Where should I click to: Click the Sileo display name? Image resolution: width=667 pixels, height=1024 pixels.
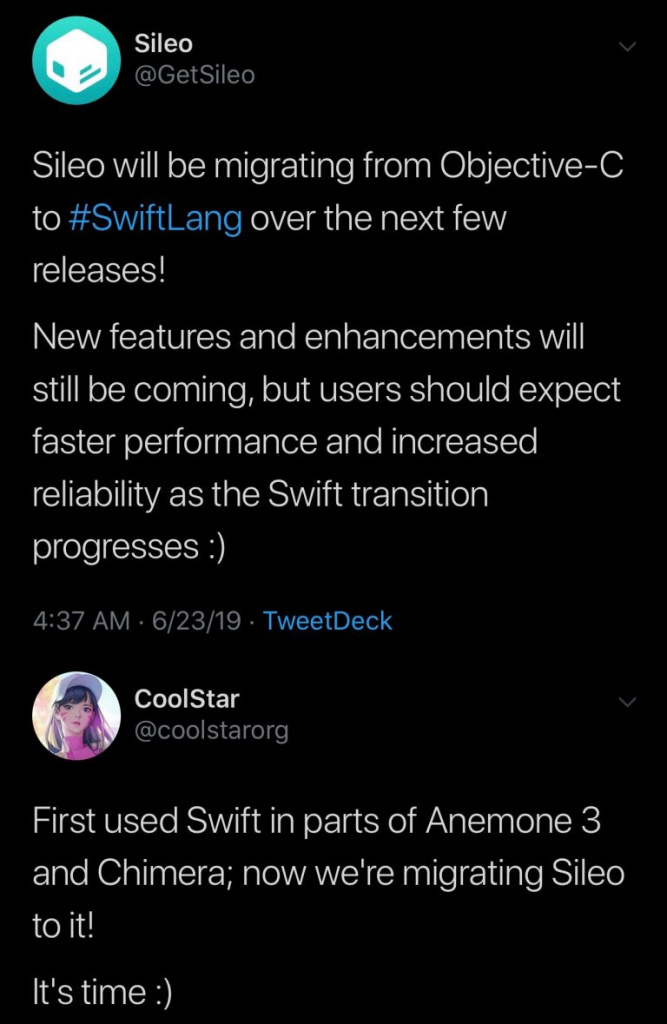click(x=163, y=43)
